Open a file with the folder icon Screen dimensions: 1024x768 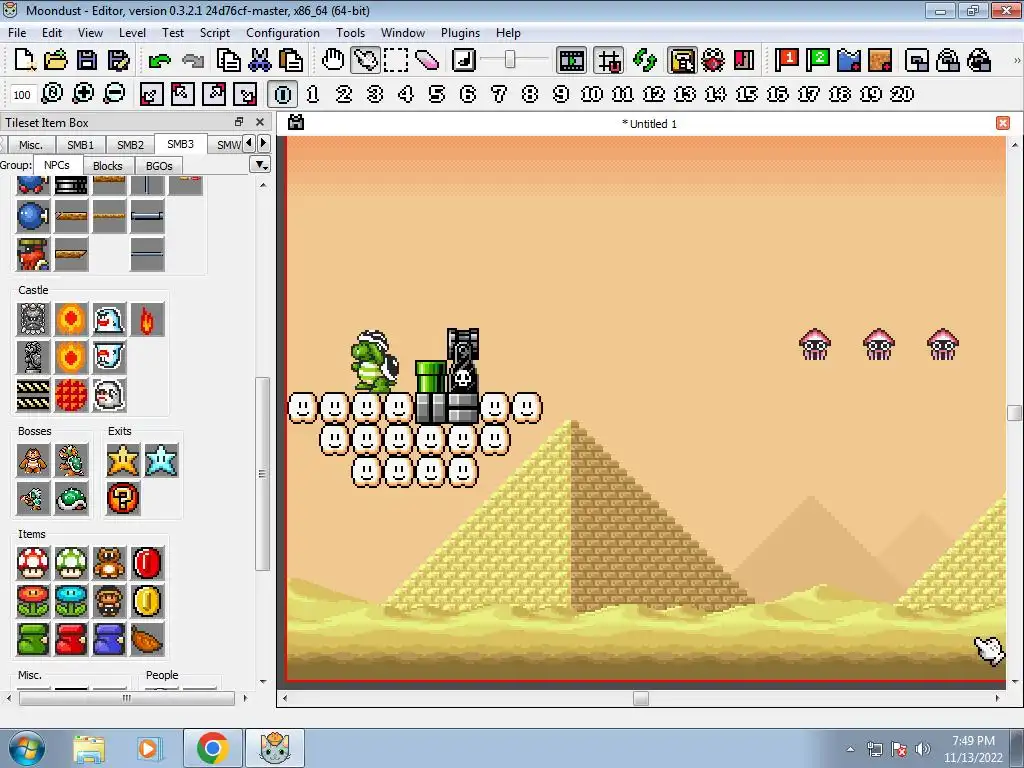[x=56, y=60]
